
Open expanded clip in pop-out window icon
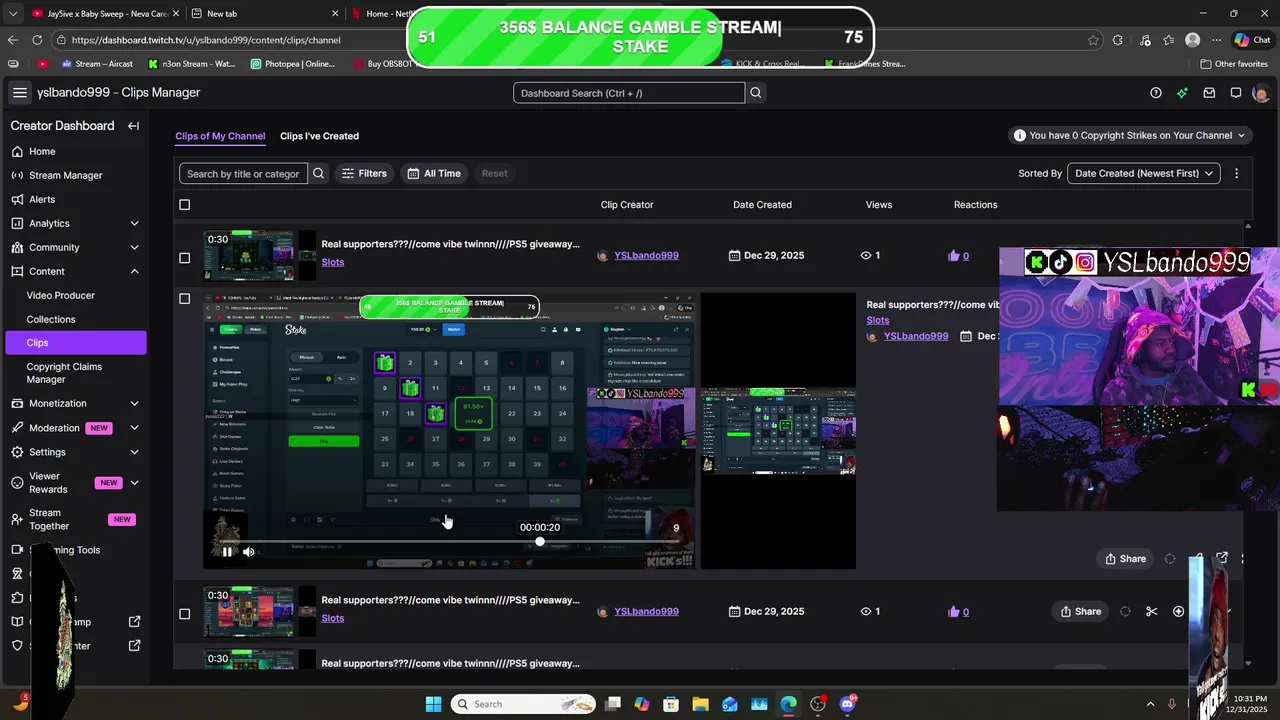click(1222, 558)
